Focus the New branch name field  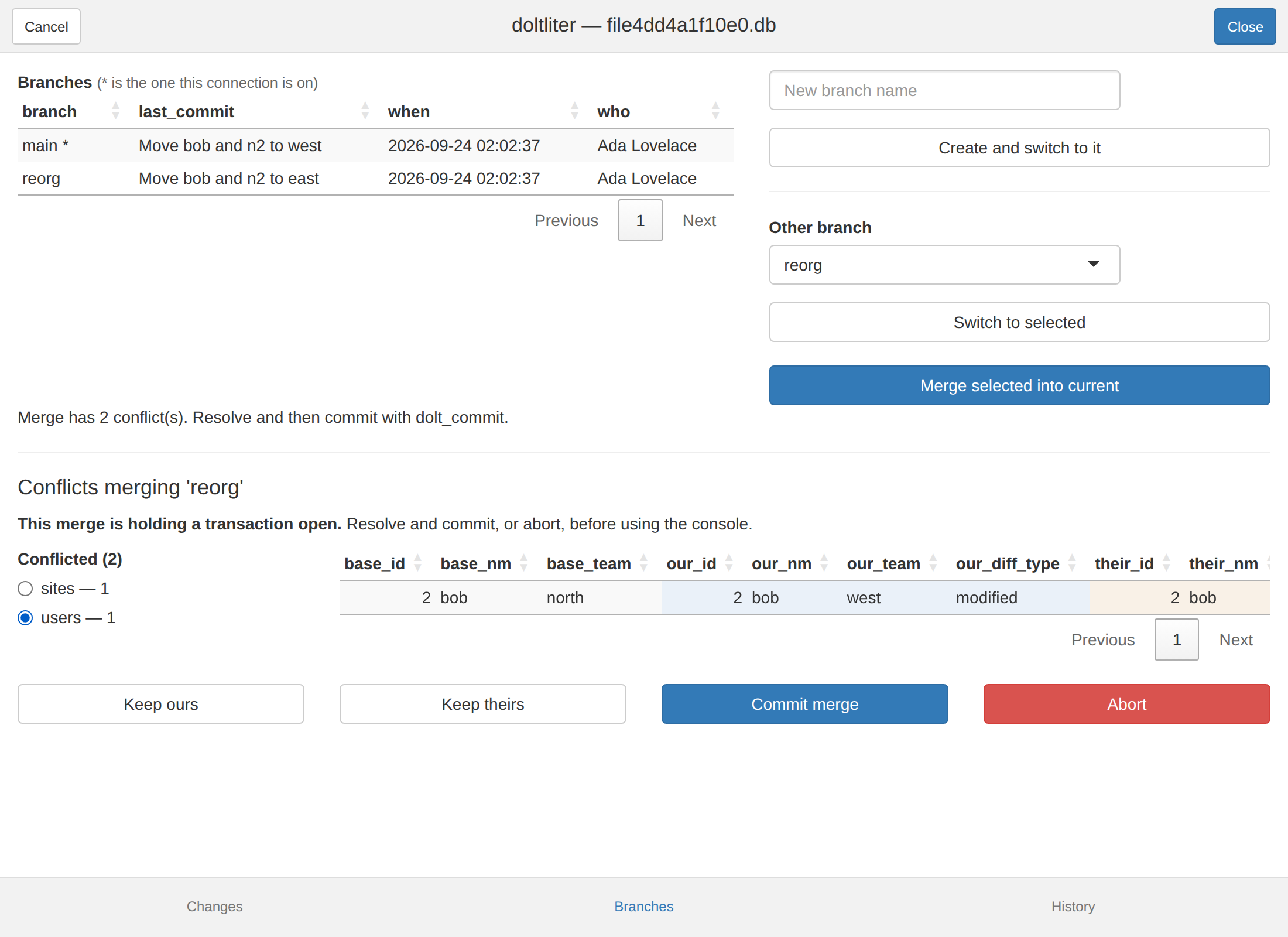(x=944, y=90)
